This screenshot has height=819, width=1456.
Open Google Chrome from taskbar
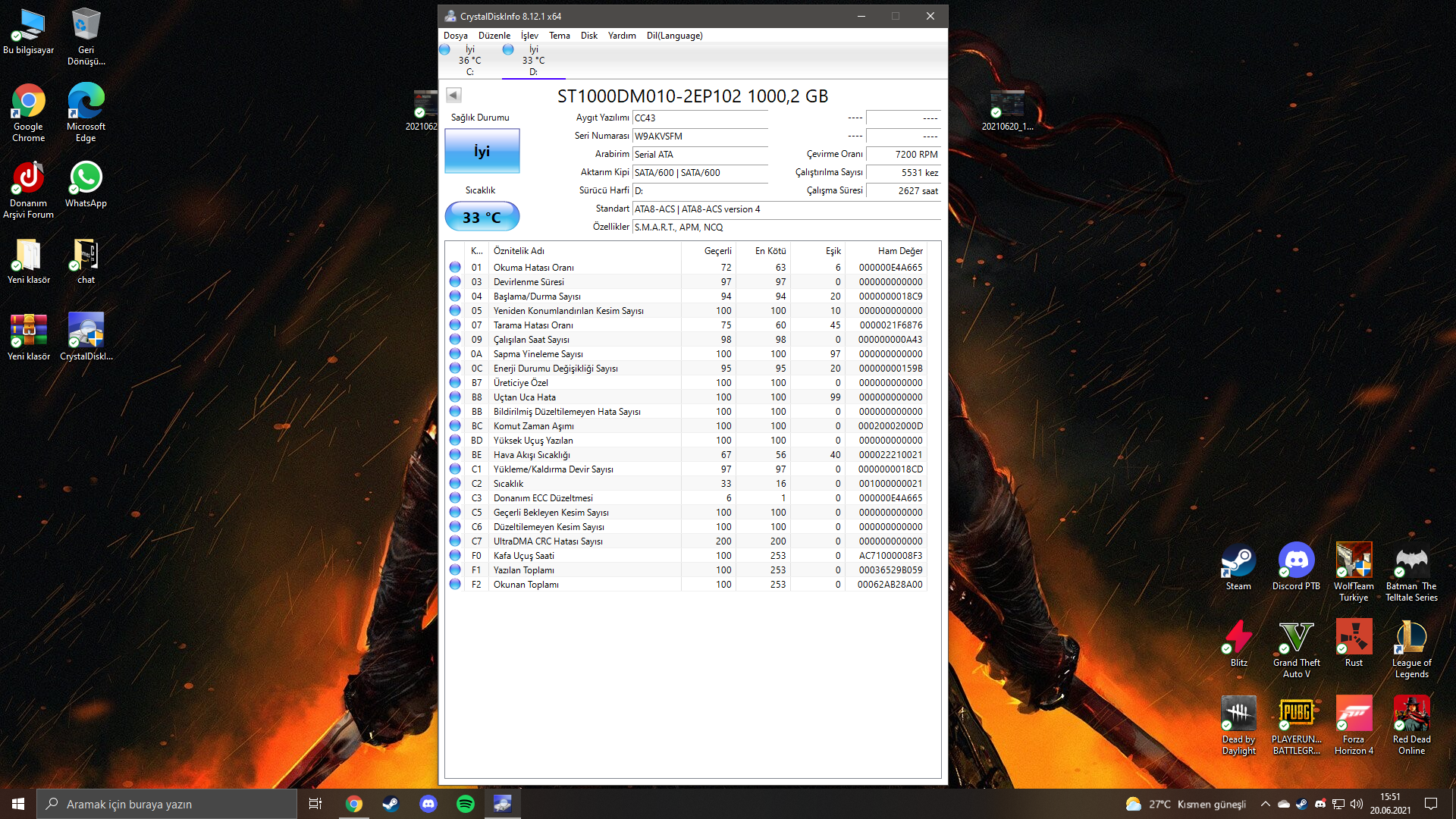(354, 804)
